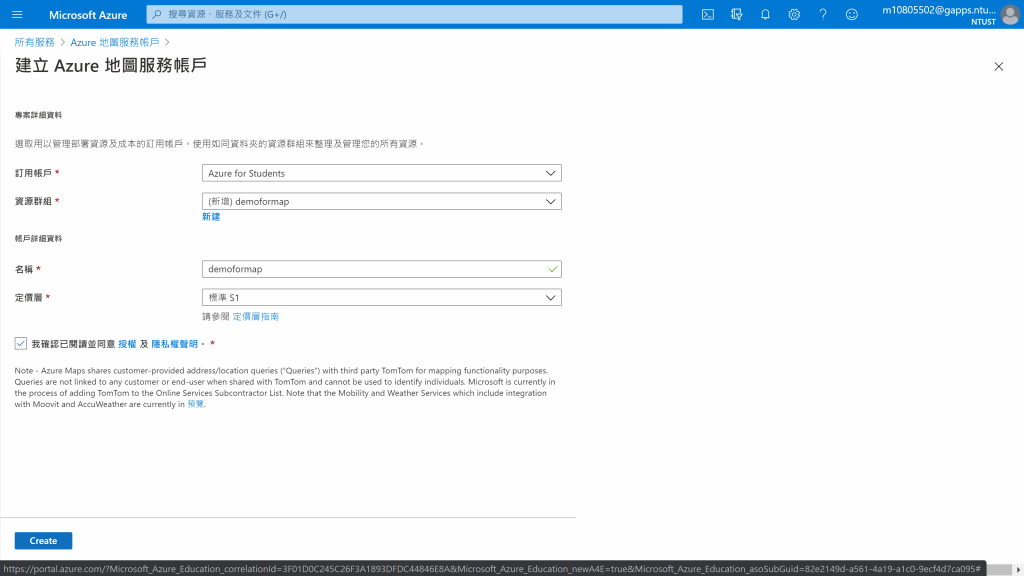
Task: Go to 所有服務 breadcrumb
Action: tap(35, 42)
